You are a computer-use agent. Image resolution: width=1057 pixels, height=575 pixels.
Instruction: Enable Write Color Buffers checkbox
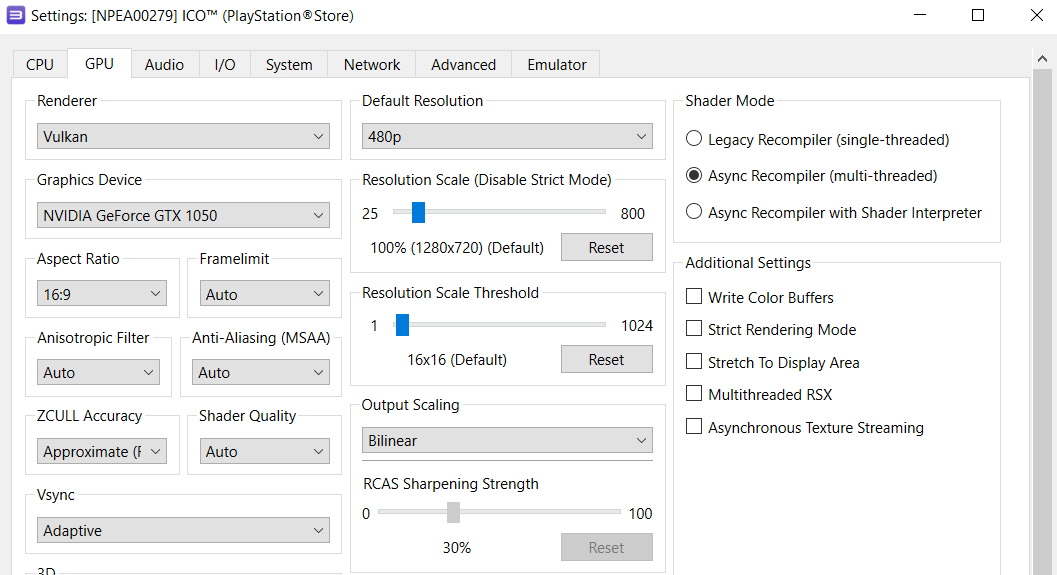coord(694,297)
